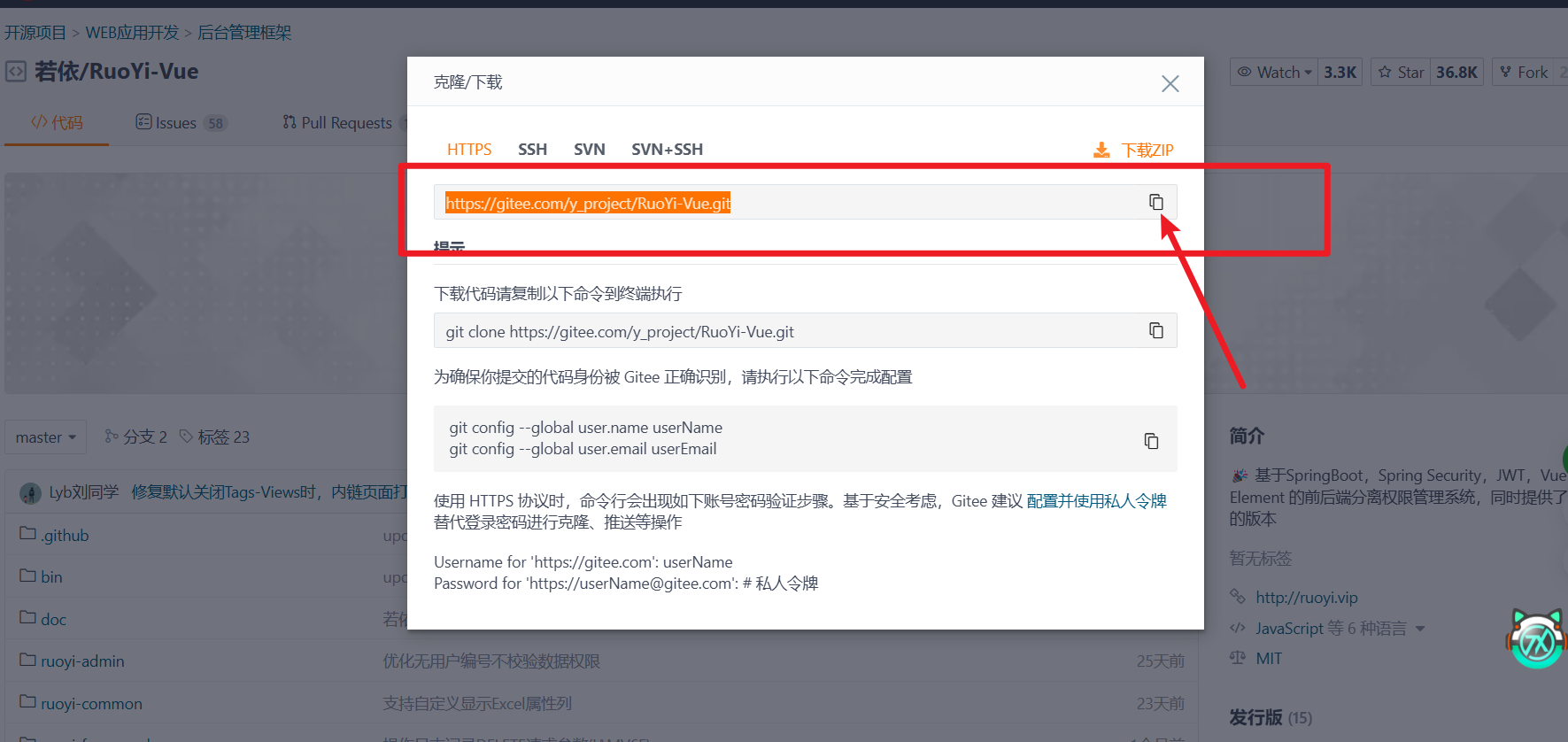Viewport: 1568px width, 742px height.
Task: Fork the repository
Action: tap(1524, 73)
